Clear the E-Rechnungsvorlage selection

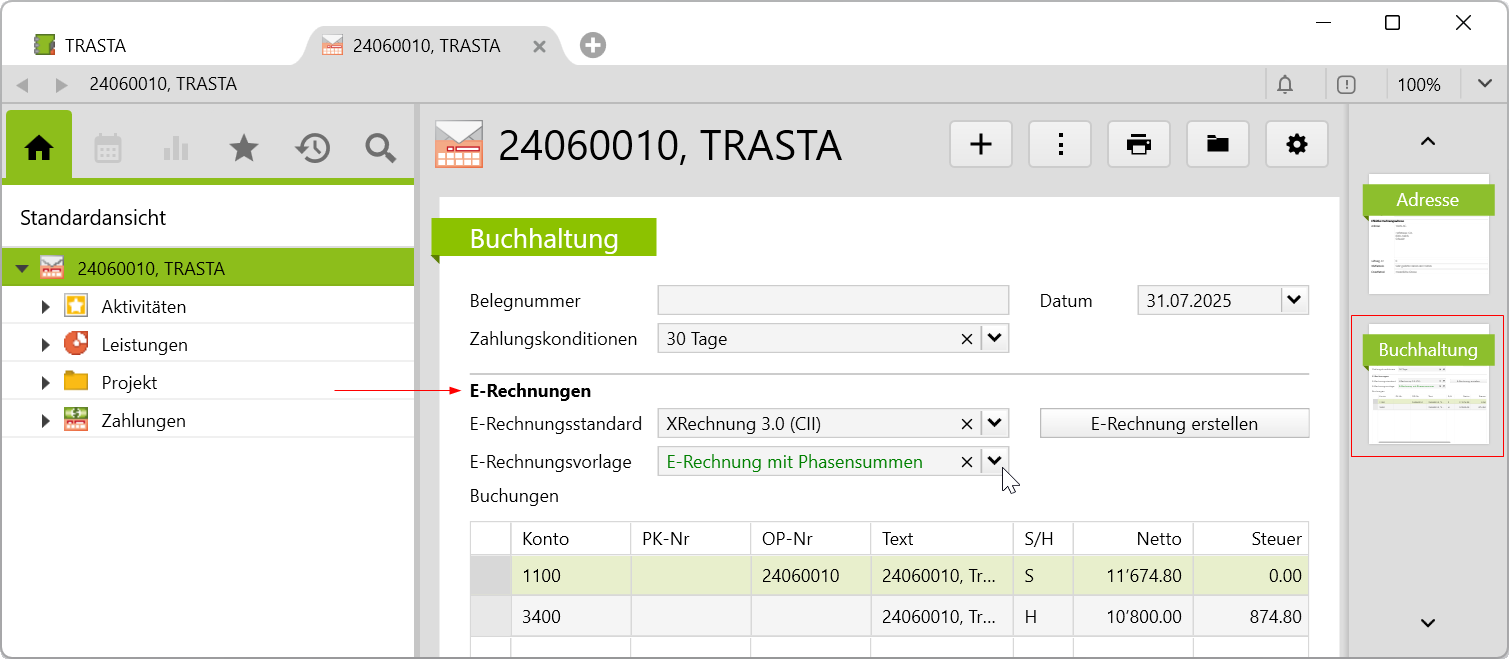[x=967, y=461]
